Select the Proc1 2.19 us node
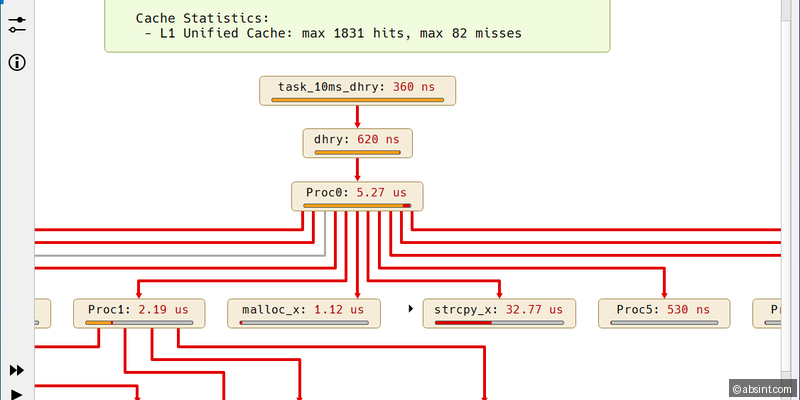The height and width of the screenshot is (400, 800). pyautogui.click(x=139, y=310)
